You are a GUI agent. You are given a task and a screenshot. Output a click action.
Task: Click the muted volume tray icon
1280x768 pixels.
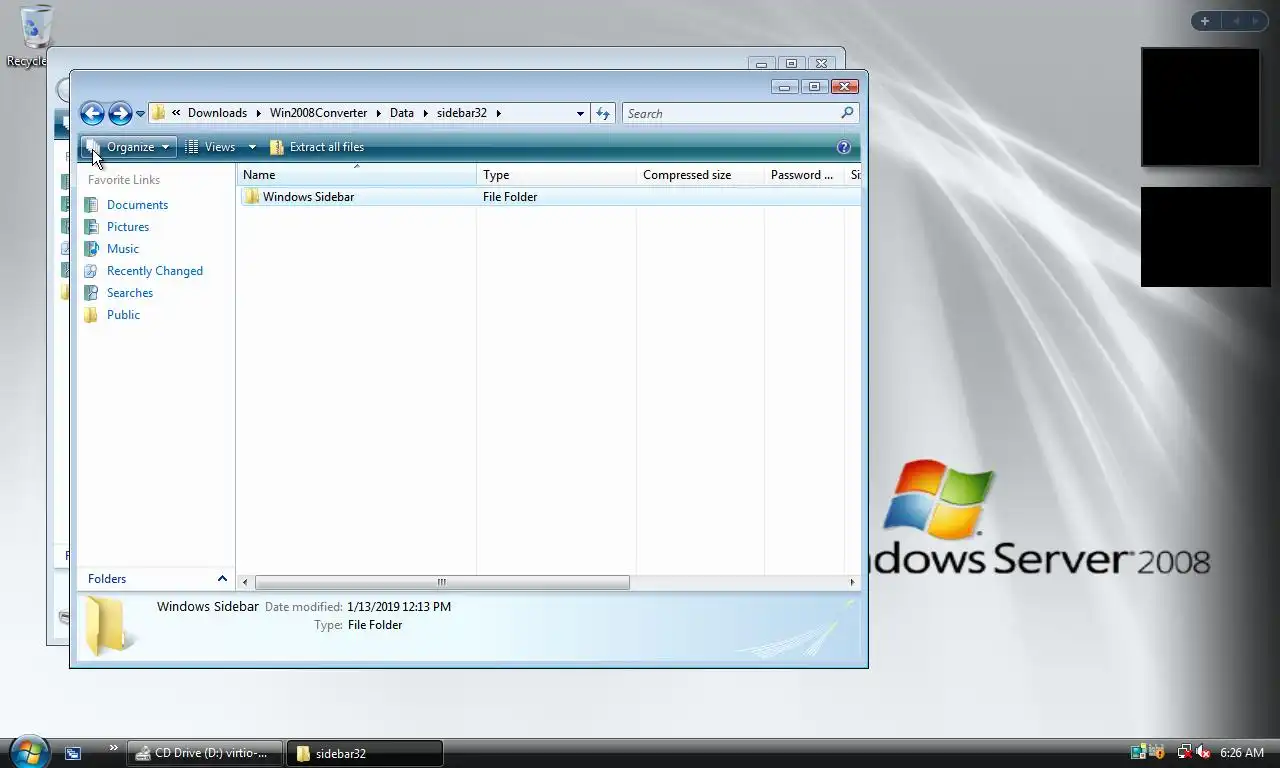coord(1203,752)
